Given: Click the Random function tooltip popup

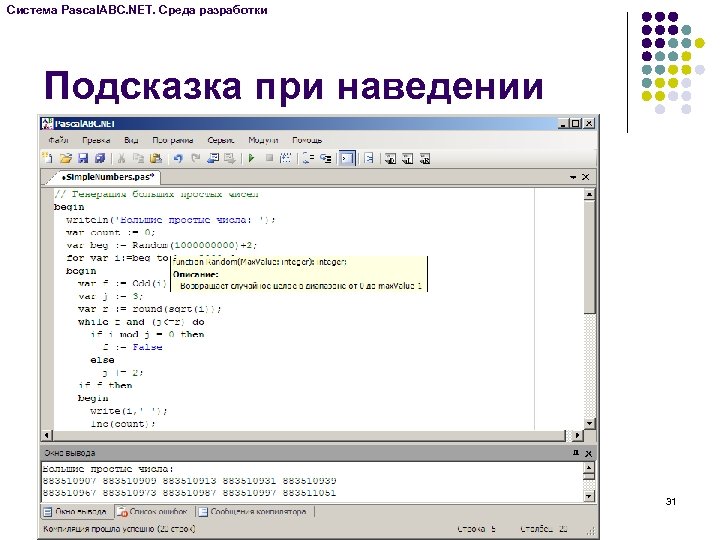Looking at the screenshot, I should pos(299,274).
